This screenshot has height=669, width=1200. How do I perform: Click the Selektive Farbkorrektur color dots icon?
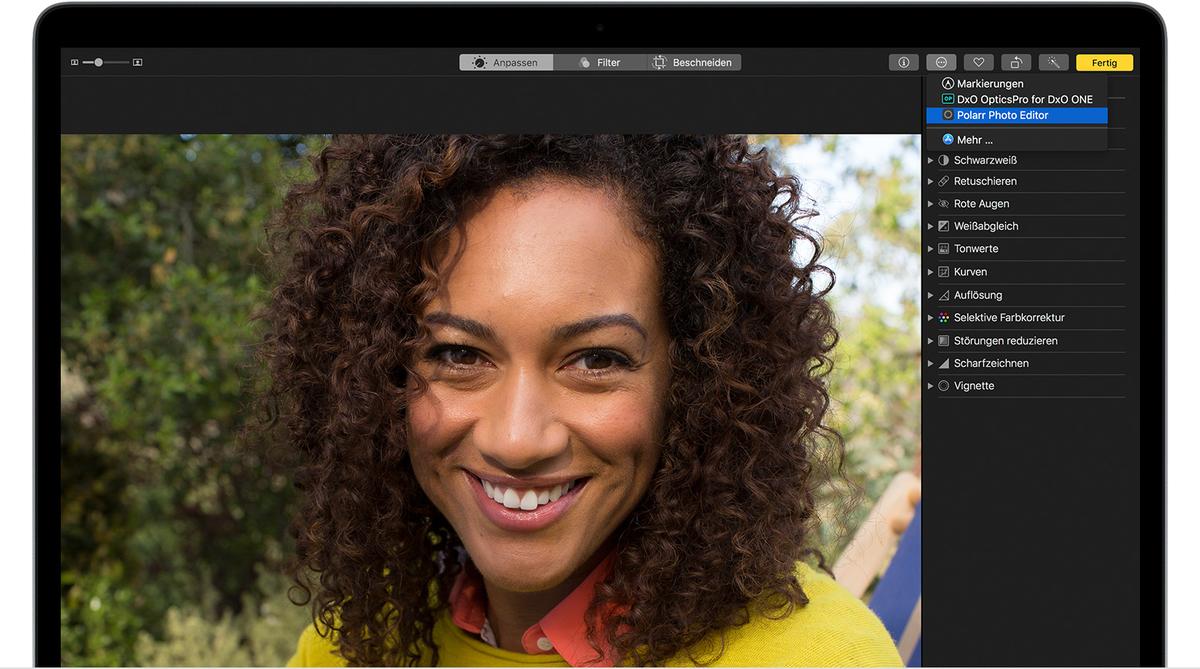click(943, 317)
